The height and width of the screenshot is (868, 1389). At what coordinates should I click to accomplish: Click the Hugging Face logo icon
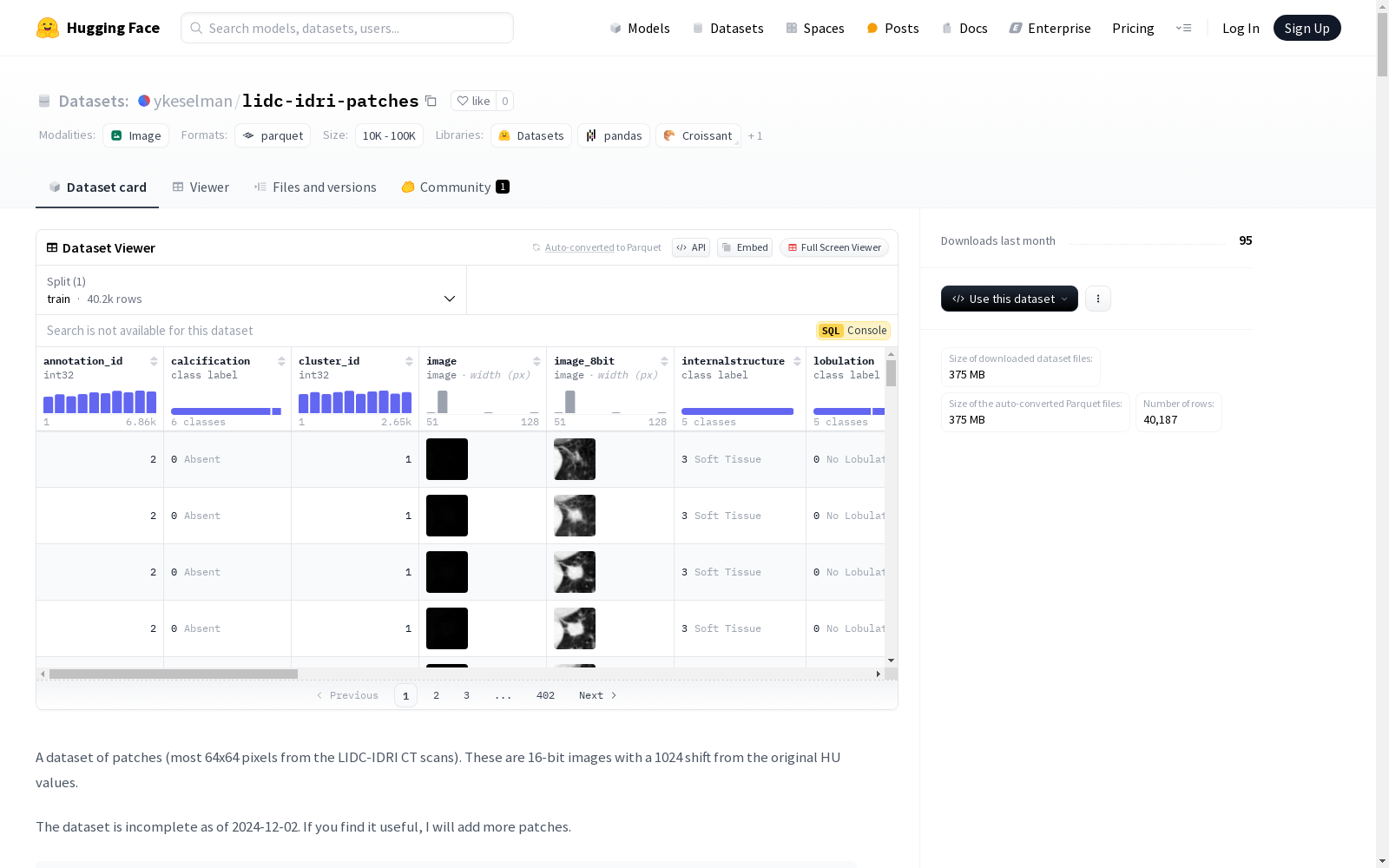pyautogui.click(x=48, y=28)
